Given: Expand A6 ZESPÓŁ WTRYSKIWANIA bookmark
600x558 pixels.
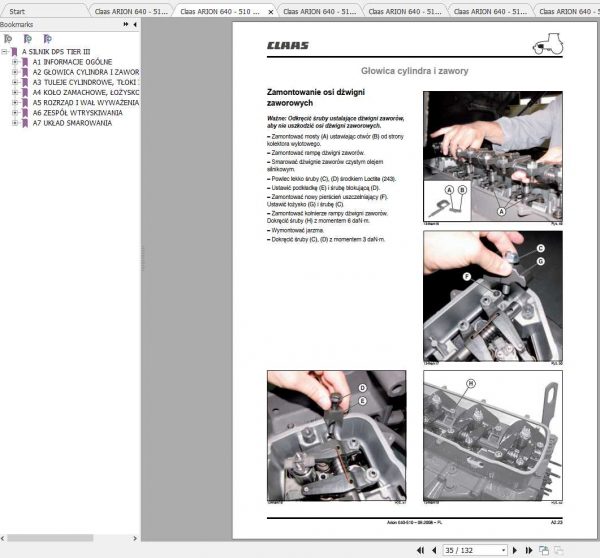Looking at the screenshot, I should [15, 113].
